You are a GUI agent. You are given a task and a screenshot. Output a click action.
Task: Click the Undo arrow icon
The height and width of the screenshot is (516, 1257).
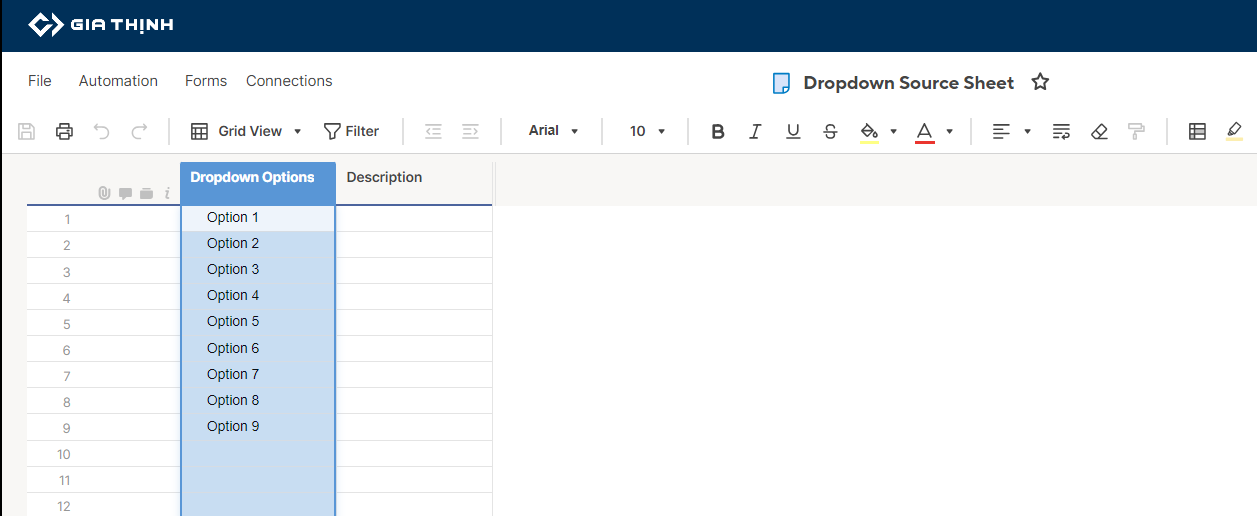coord(101,131)
